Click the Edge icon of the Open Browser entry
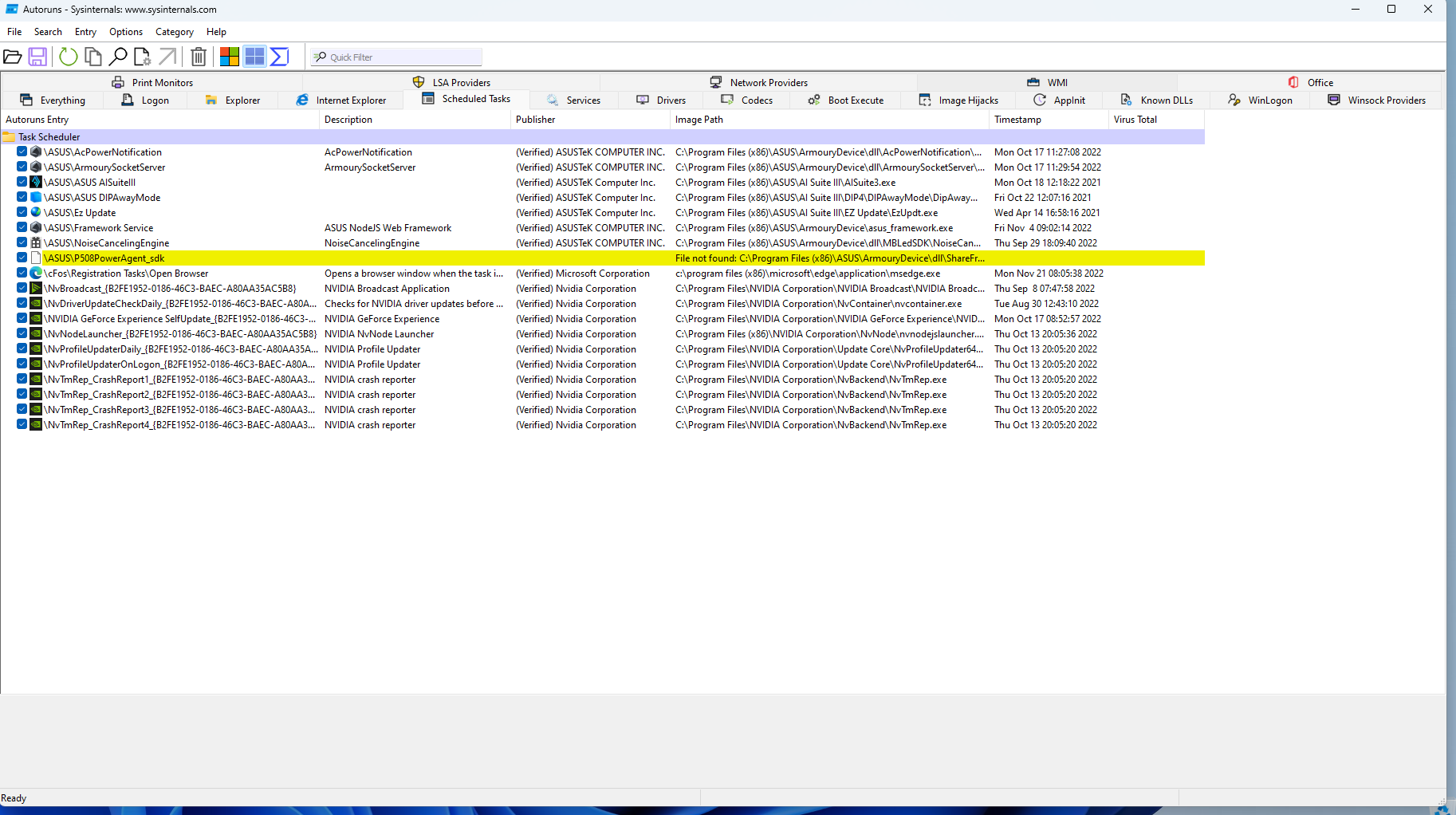 36,274
